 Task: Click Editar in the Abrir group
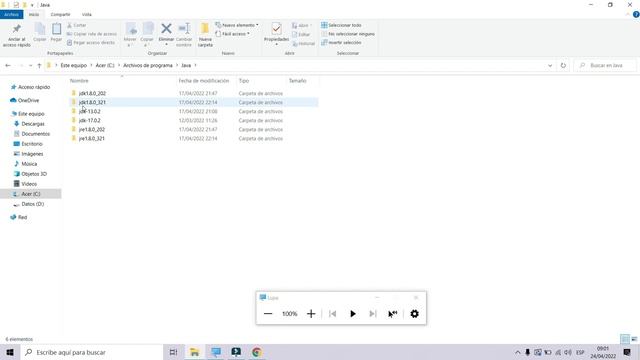301,34
